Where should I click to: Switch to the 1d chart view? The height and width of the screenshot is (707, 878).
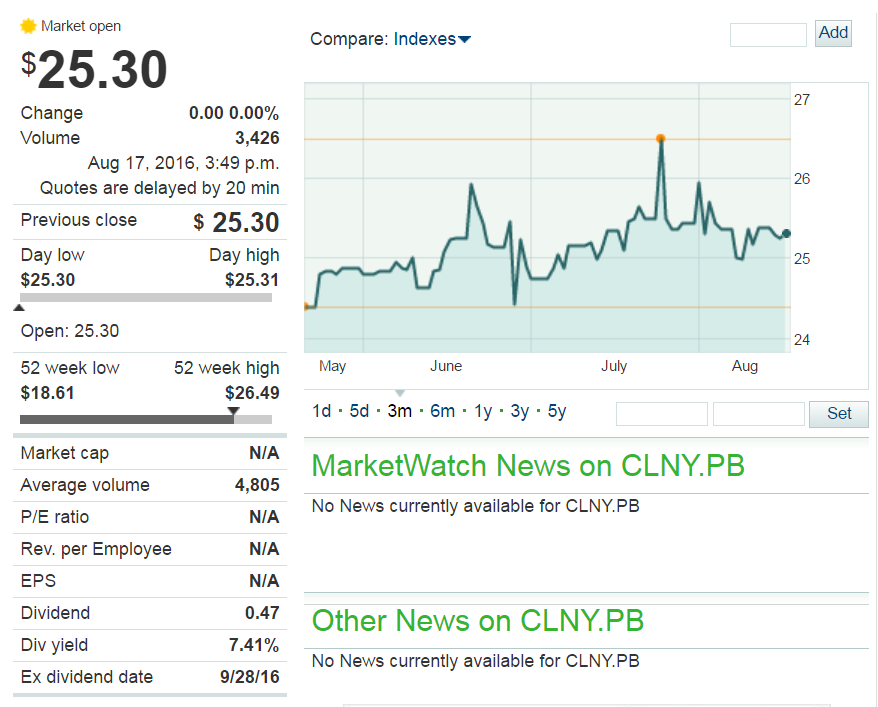pos(322,411)
